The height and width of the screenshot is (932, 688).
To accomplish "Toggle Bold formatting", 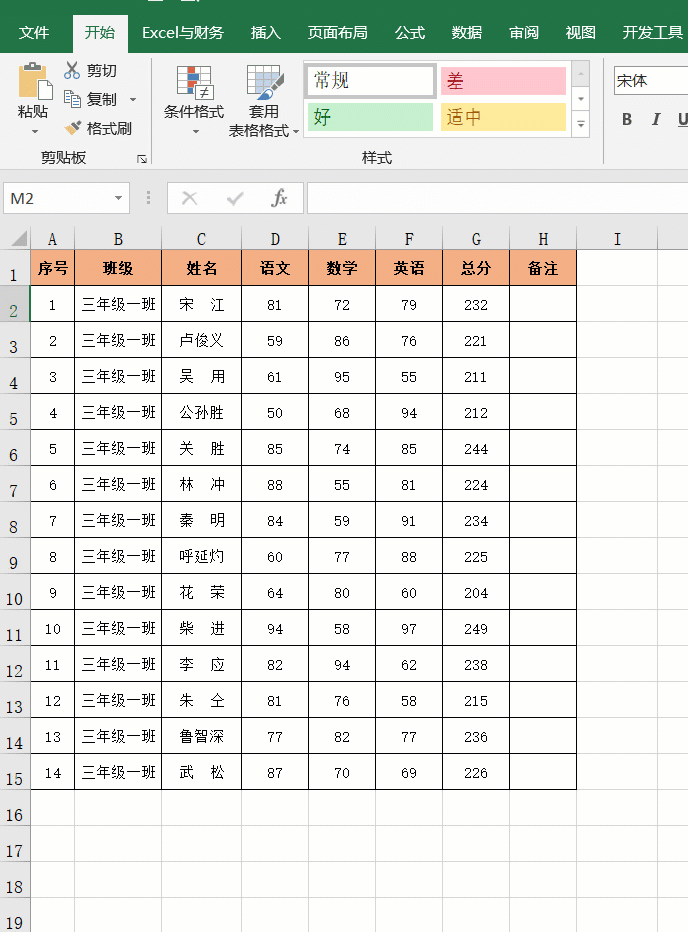I will click(x=627, y=119).
